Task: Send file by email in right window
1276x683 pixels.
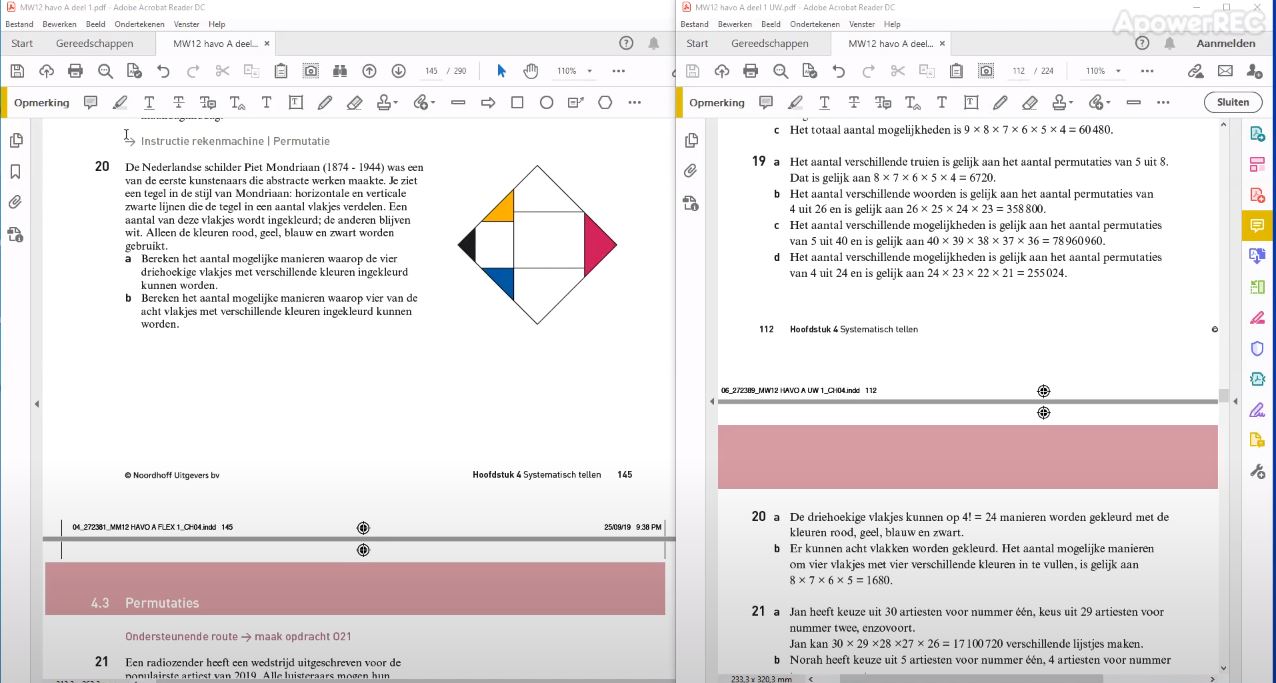Action: (1225, 71)
